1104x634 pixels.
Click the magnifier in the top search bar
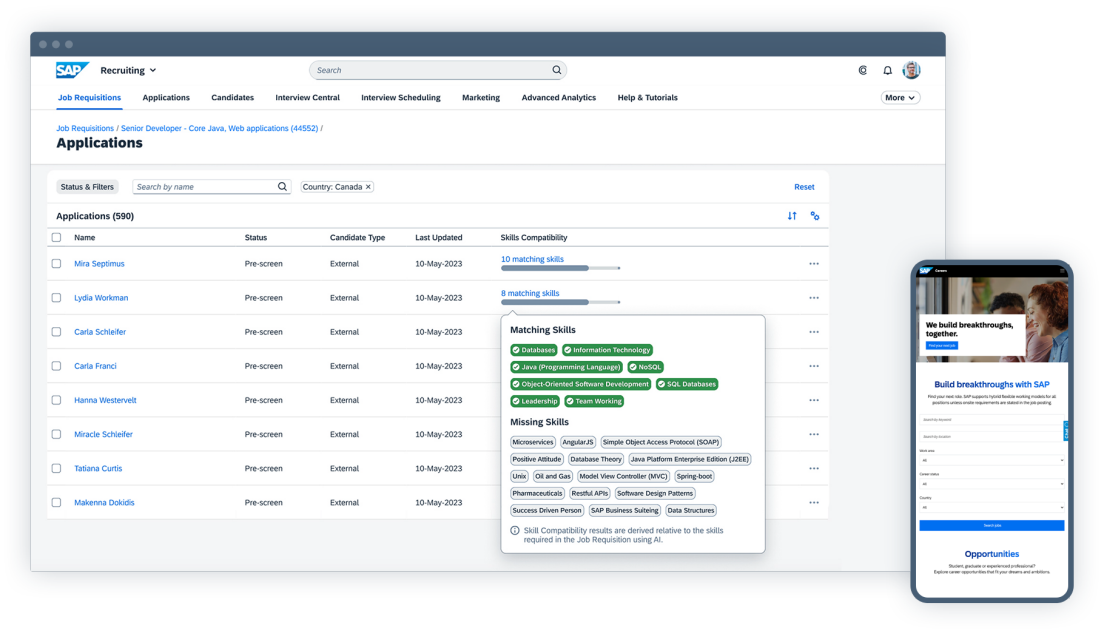tap(556, 70)
